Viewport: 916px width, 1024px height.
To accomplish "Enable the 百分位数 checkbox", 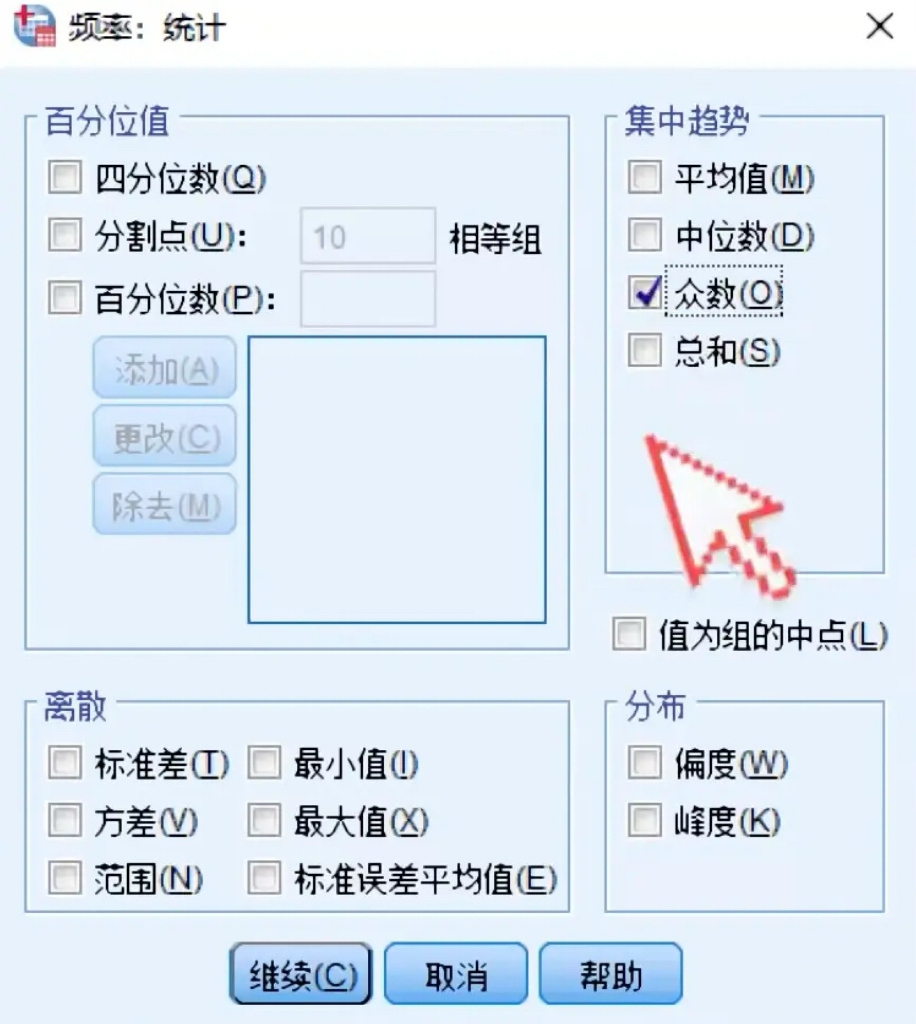I will click(64, 297).
